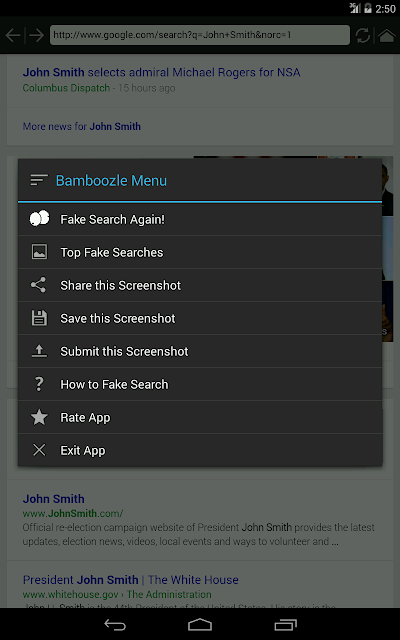400x640 pixels.
Task: Follow the More news for John Smith link
Action: pyautogui.click(x=82, y=127)
